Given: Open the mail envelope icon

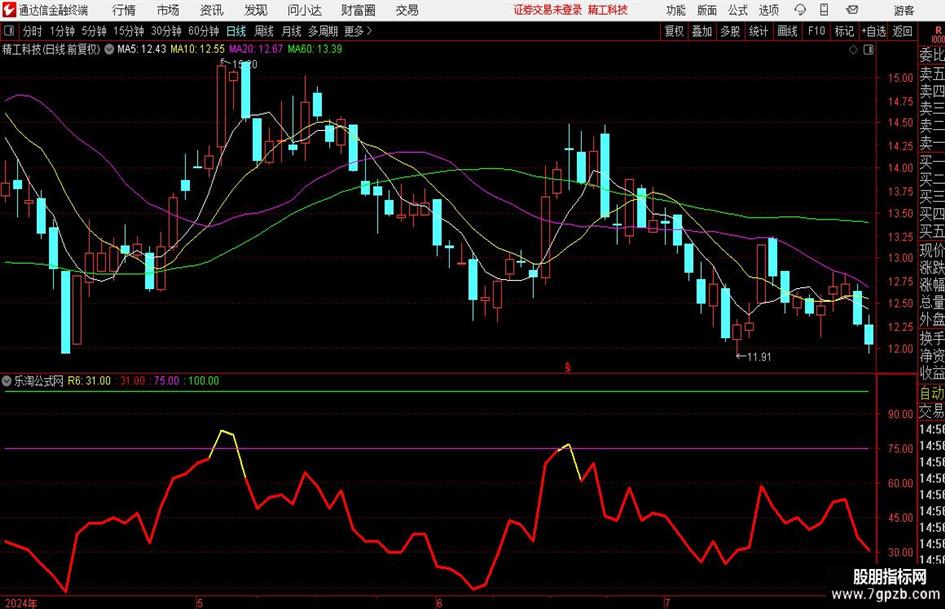Looking at the screenshot, I should [852, 10].
